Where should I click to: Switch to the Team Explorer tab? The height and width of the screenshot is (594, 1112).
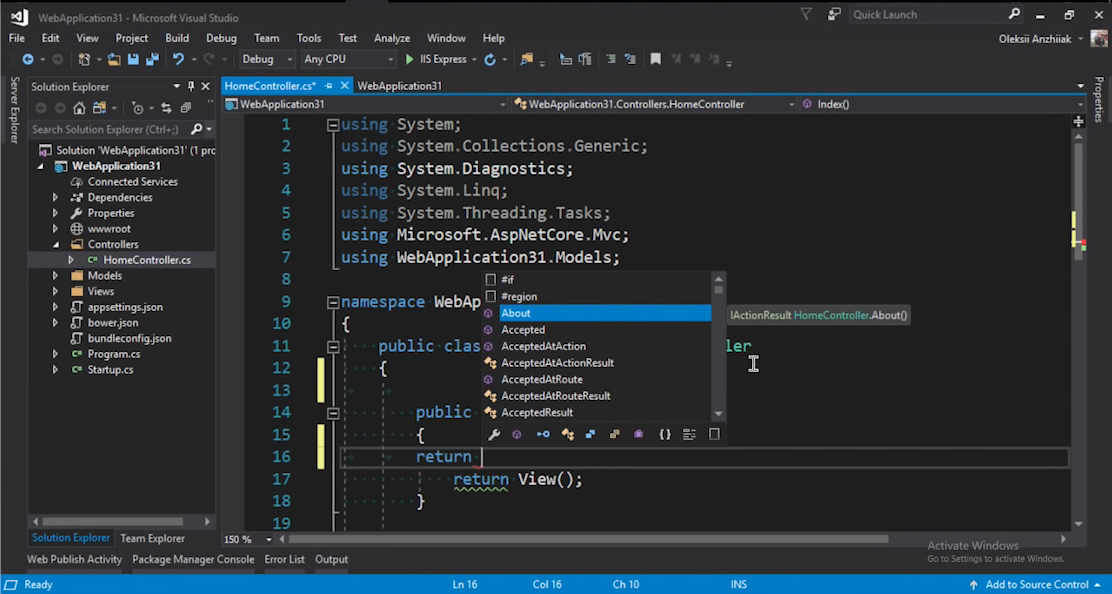pyautogui.click(x=152, y=538)
